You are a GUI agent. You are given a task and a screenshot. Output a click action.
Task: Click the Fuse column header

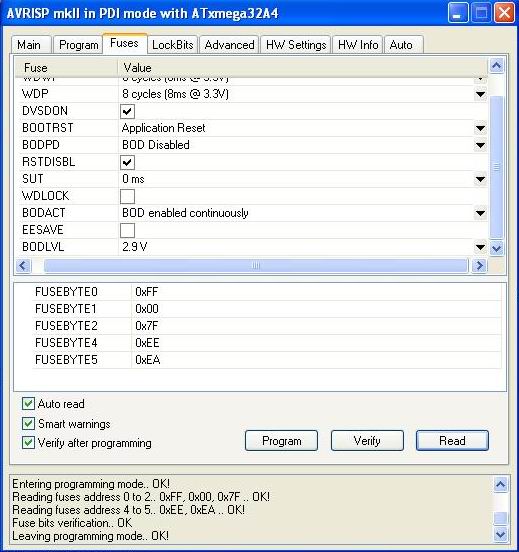pos(66,68)
